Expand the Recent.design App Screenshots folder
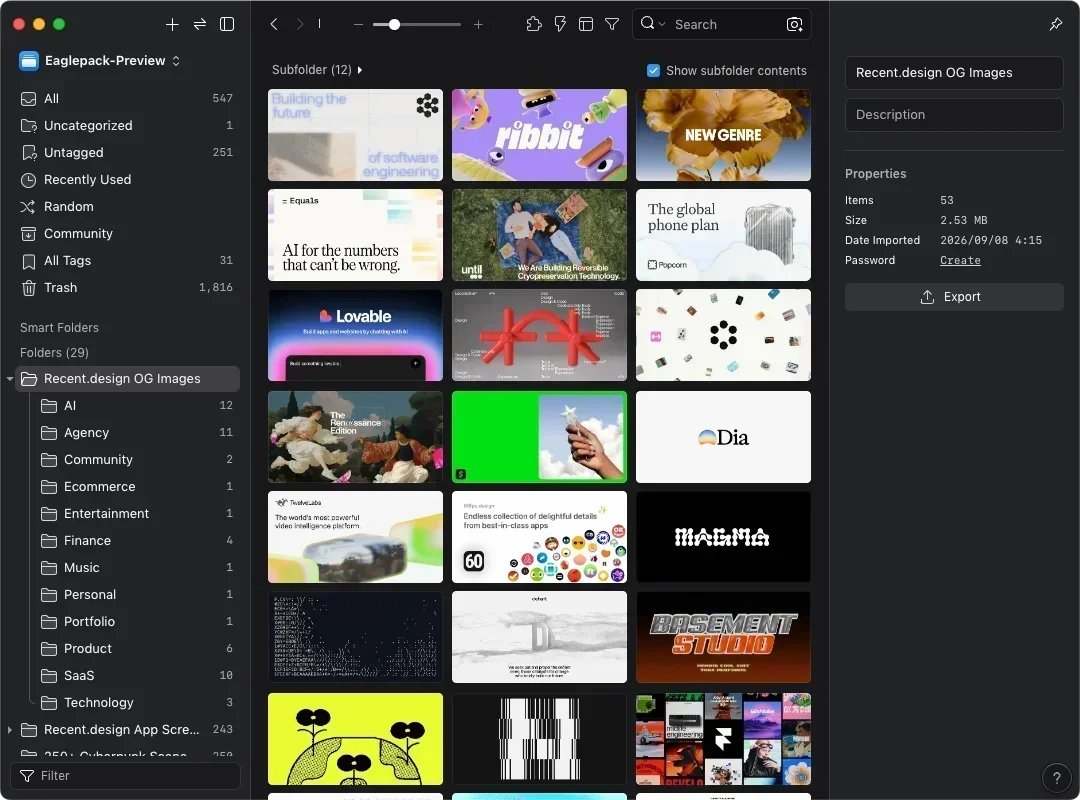Viewport: 1080px width, 800px height. (10, 729)
